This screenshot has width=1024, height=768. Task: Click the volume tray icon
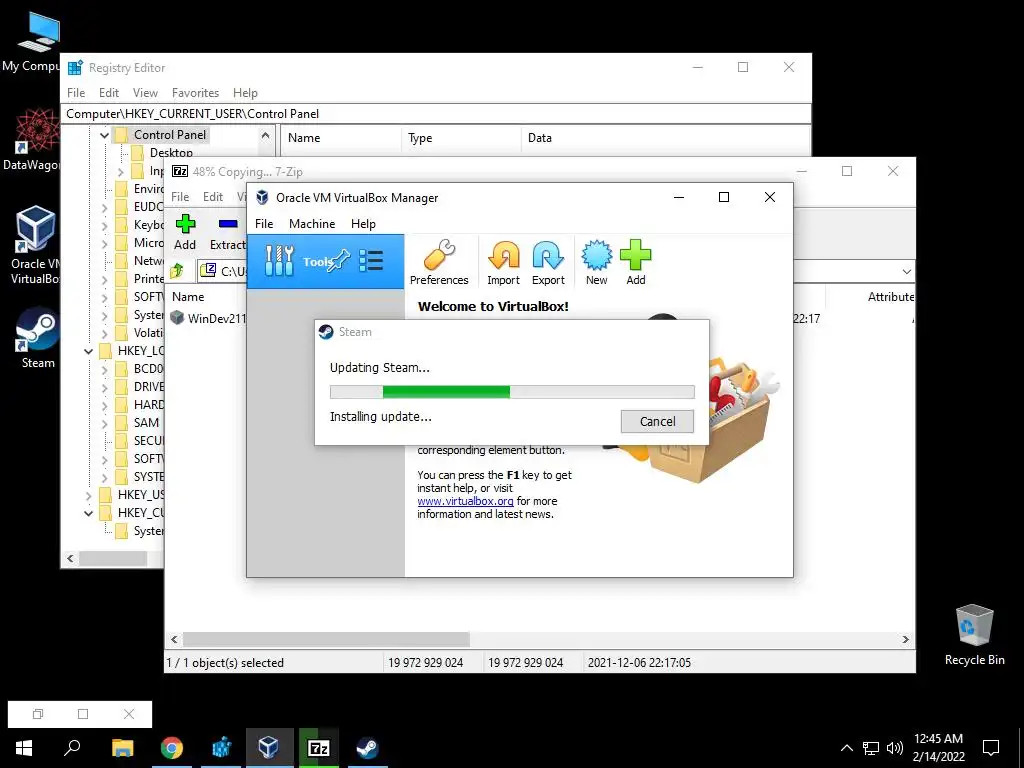[895, 748]
